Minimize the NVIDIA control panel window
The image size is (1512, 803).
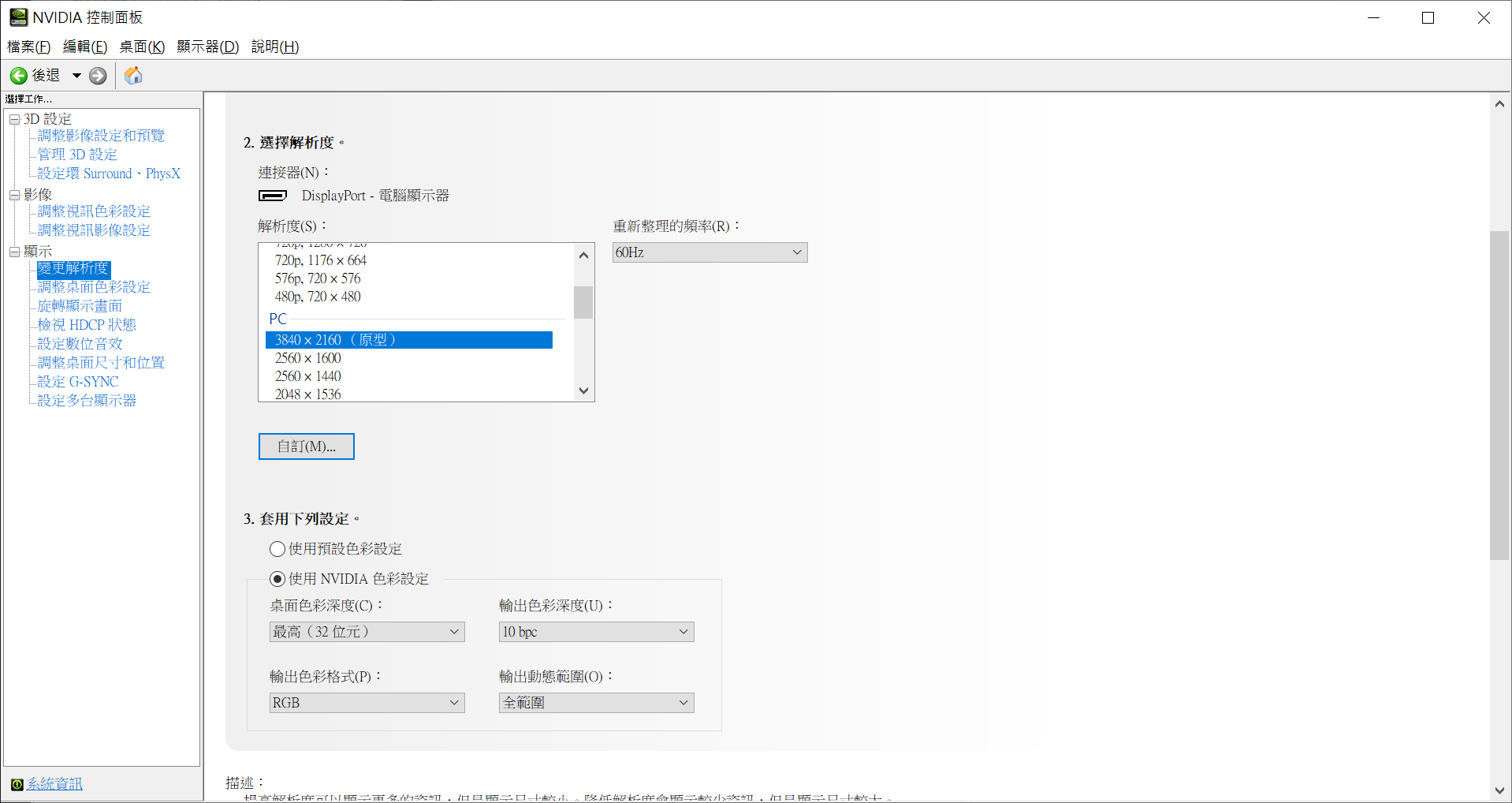(1373, 17)
